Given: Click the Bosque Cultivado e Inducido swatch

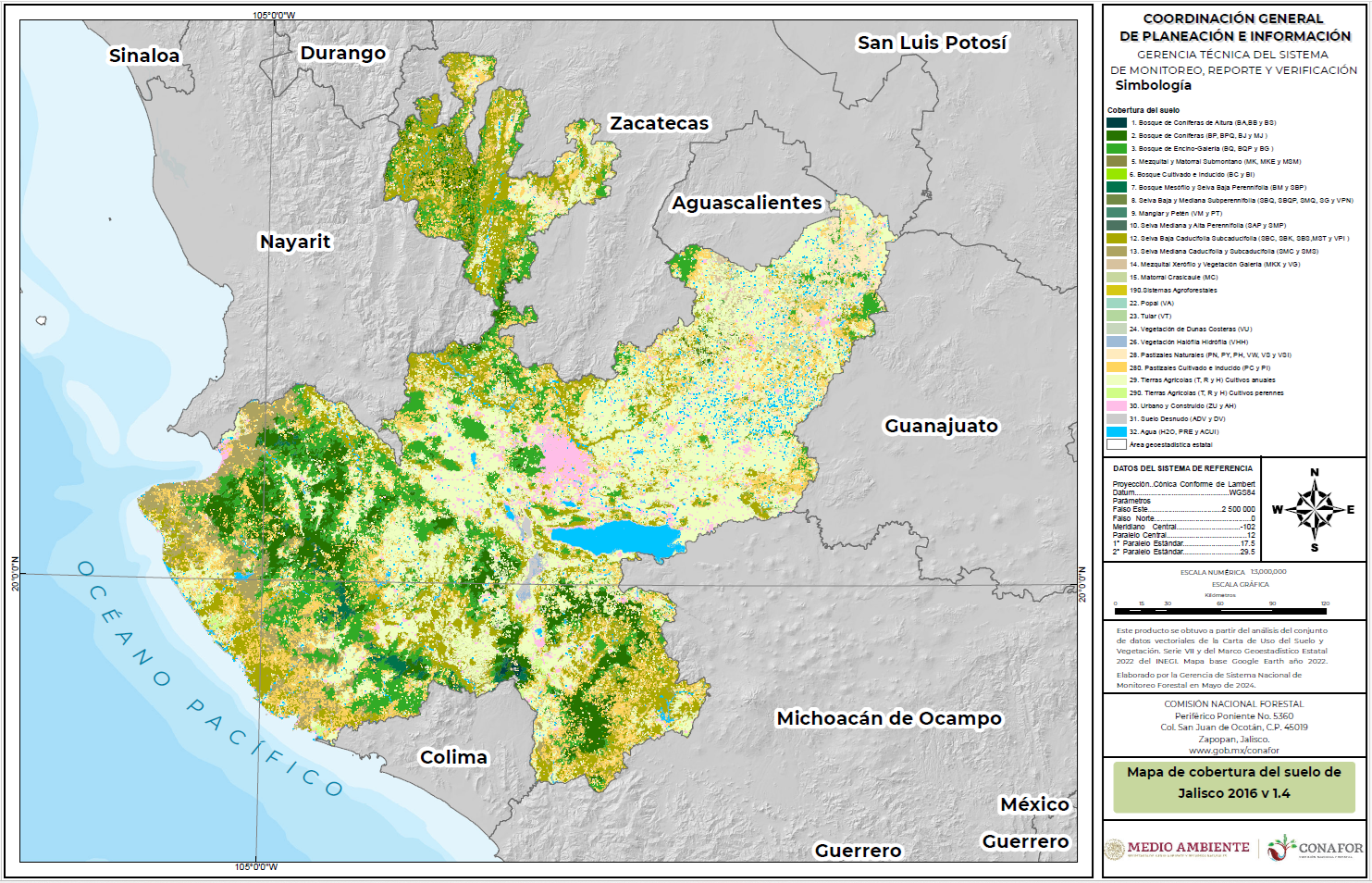Looking at the screenshot, I should tap(1117, 174).
